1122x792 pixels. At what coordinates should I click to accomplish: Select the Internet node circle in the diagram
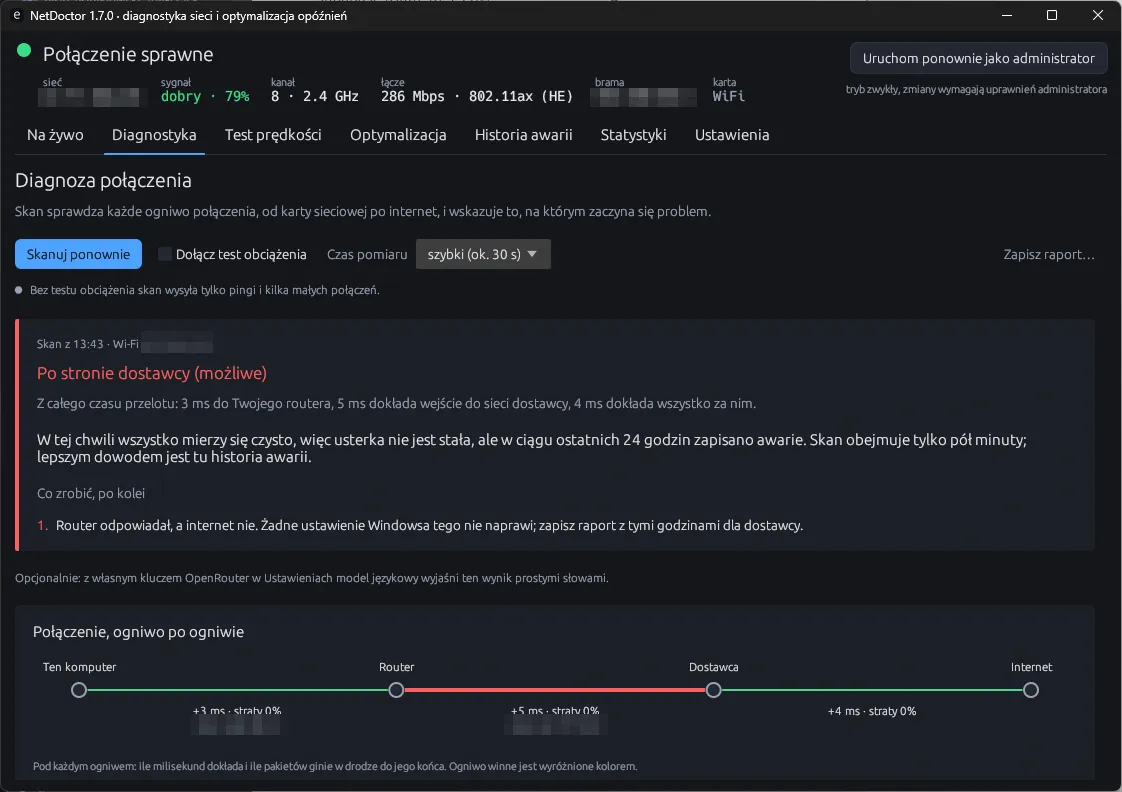click(1030, 690)
